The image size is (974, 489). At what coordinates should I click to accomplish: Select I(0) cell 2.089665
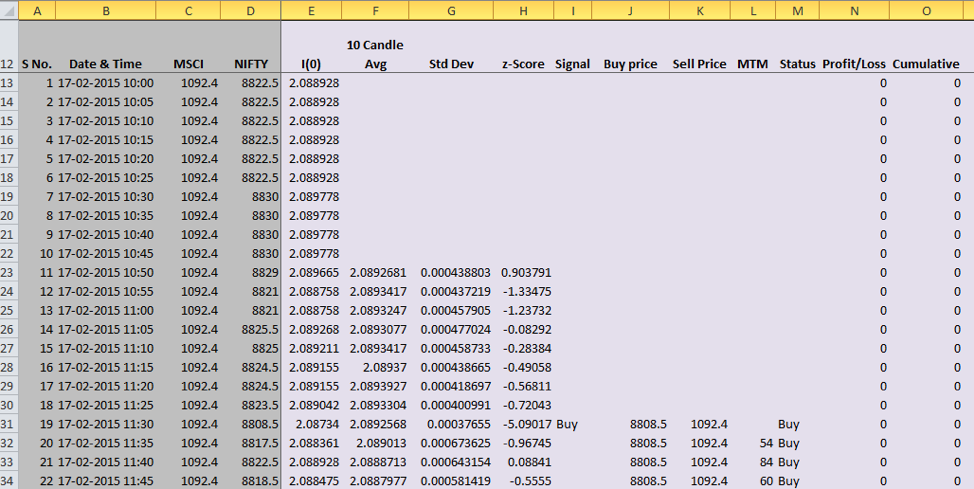311,272
